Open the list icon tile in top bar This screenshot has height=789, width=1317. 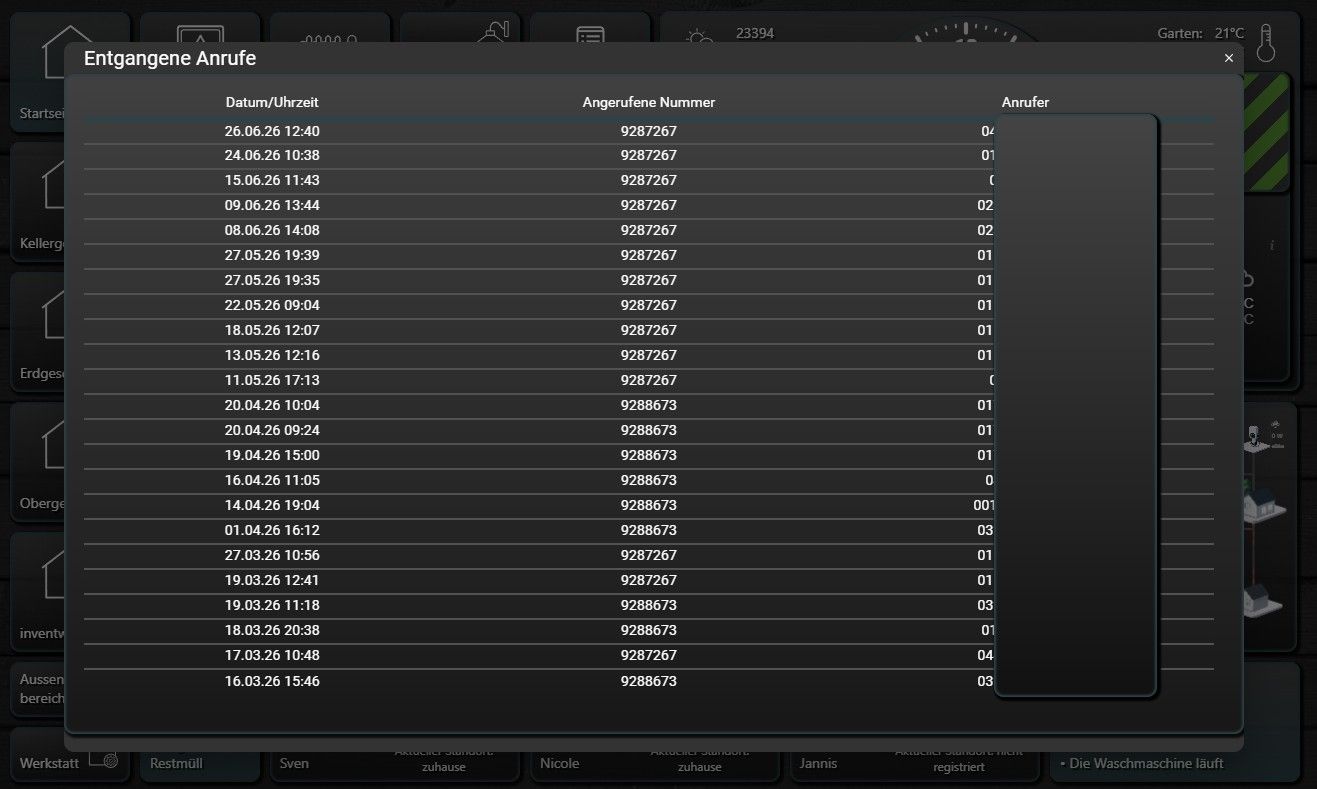pos(591,35)
